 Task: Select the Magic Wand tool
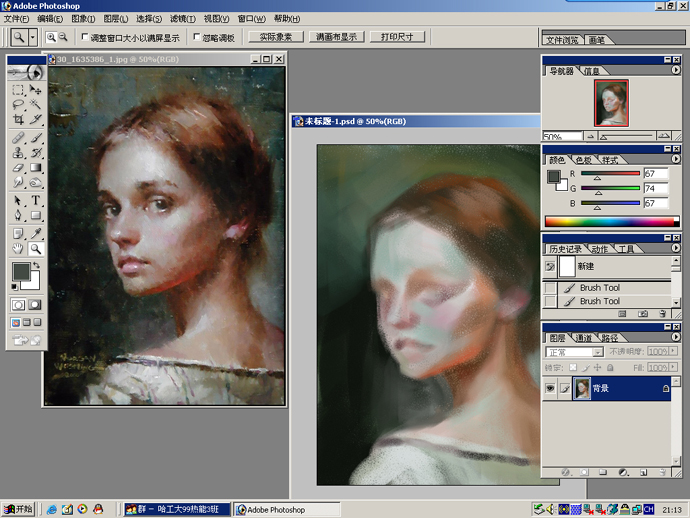coord(35,105)
